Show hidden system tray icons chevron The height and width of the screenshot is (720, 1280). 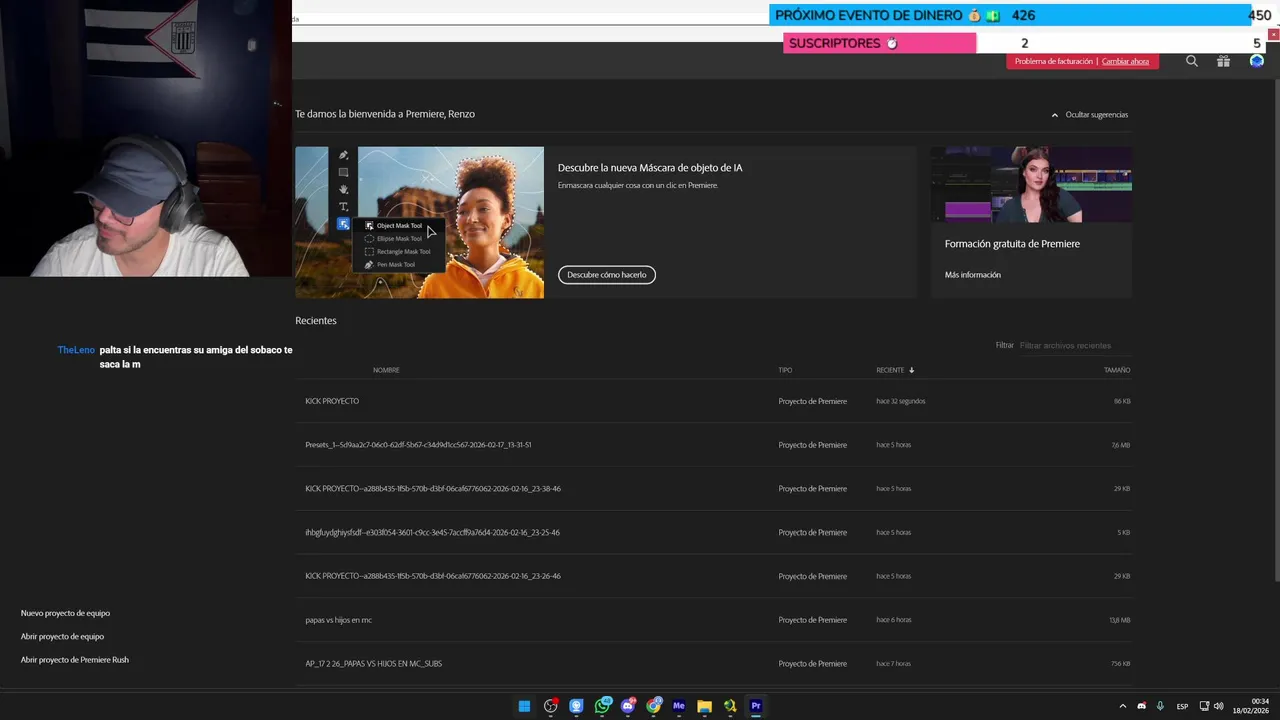click(1122, 706)
